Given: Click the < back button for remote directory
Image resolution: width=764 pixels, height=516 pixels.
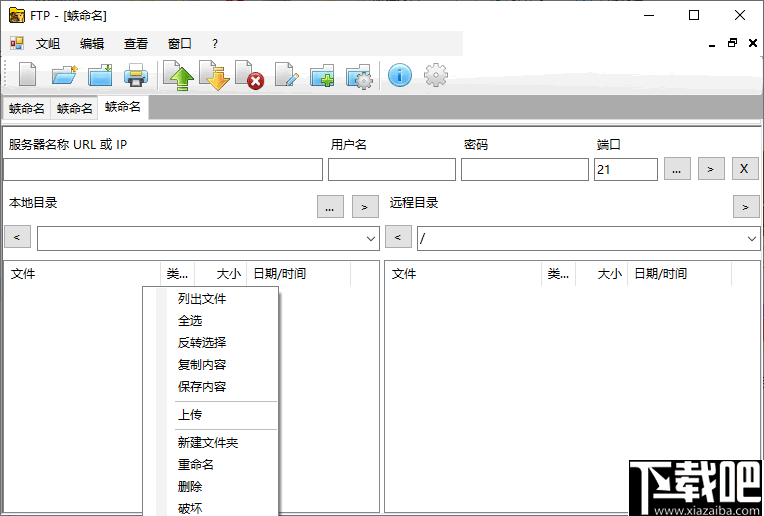Looking at the screenshot, I should (398, 237).
